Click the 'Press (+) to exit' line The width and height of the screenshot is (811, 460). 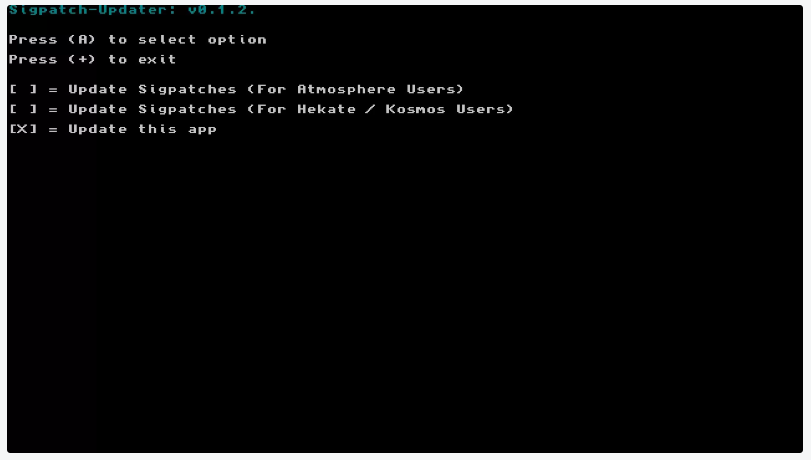93,60
